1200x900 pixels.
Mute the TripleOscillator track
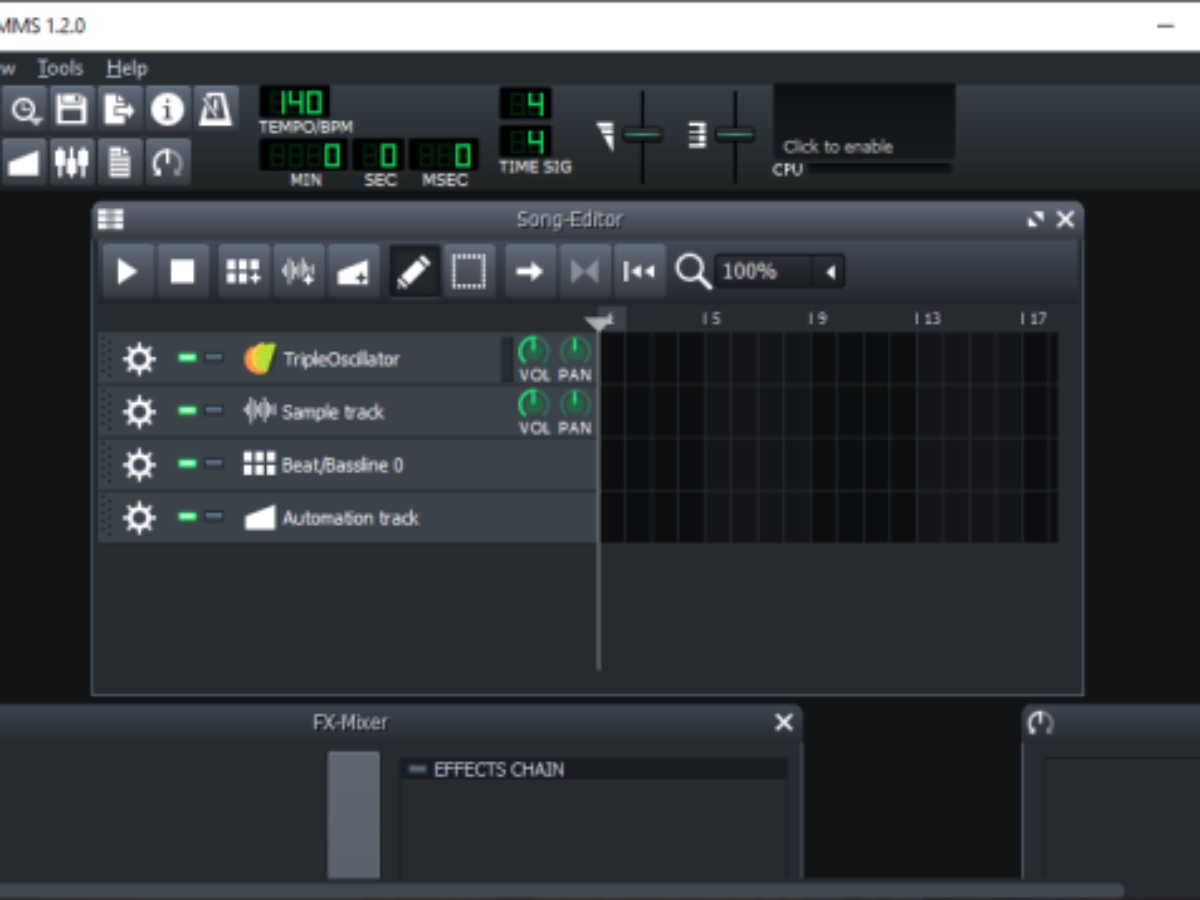[187, 358]
